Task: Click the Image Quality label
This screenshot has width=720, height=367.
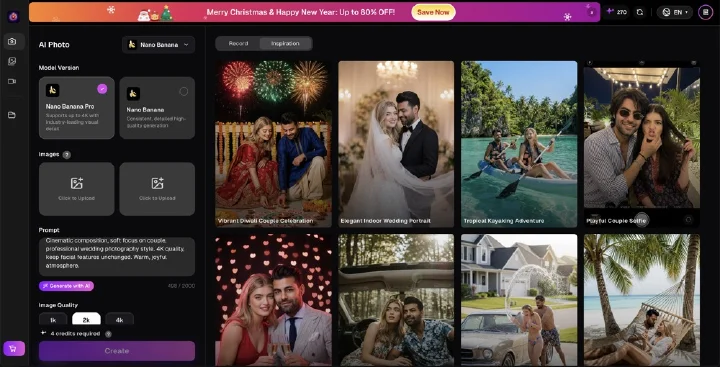Action: click(58, 305)
